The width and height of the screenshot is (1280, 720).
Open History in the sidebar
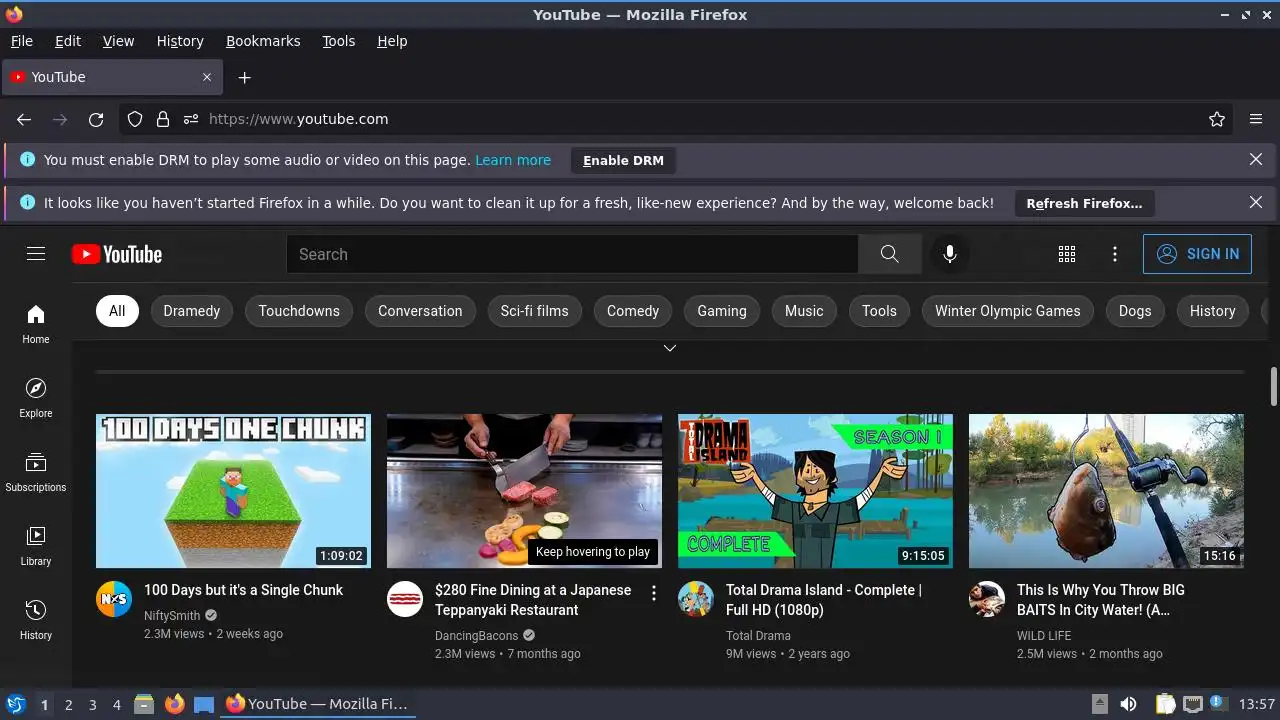[36, 621]
